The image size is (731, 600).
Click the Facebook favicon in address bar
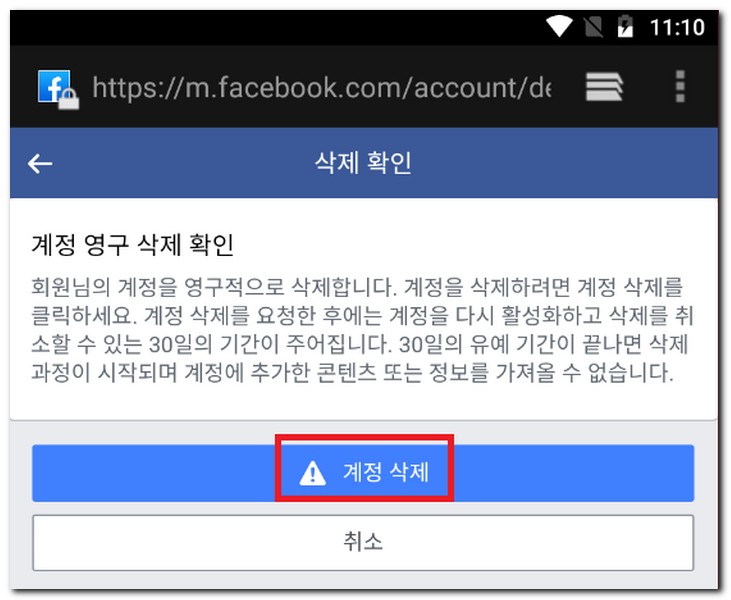coord(54,86)
